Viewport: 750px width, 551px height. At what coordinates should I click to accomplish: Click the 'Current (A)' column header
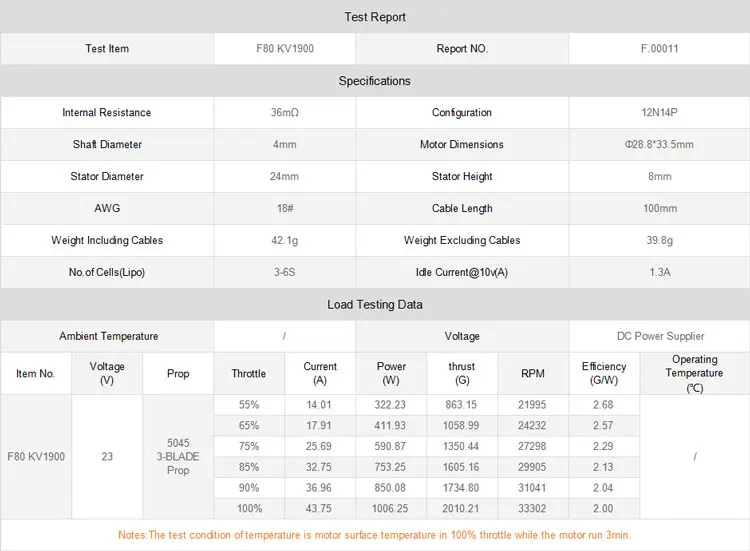point(320,374)
